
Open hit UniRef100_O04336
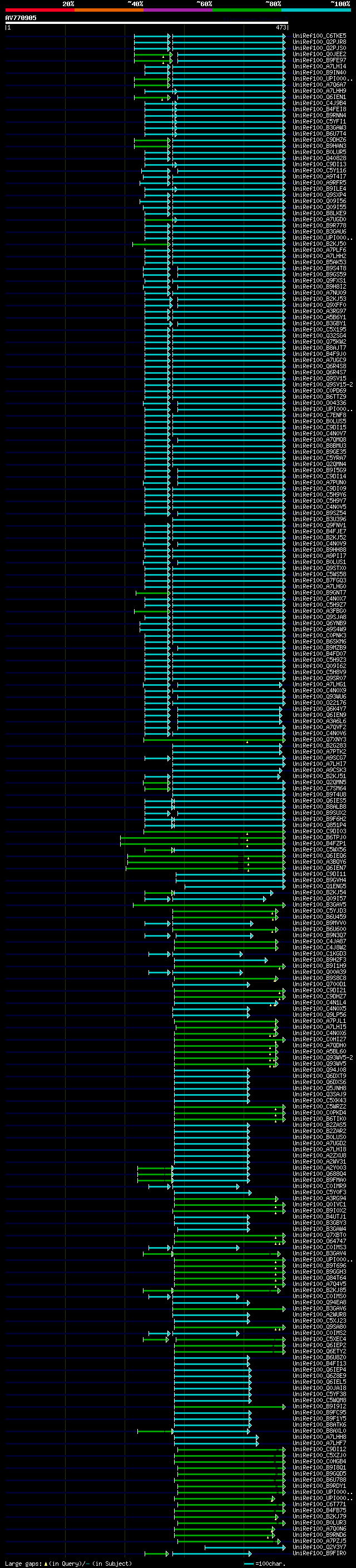tap(319, 403)
